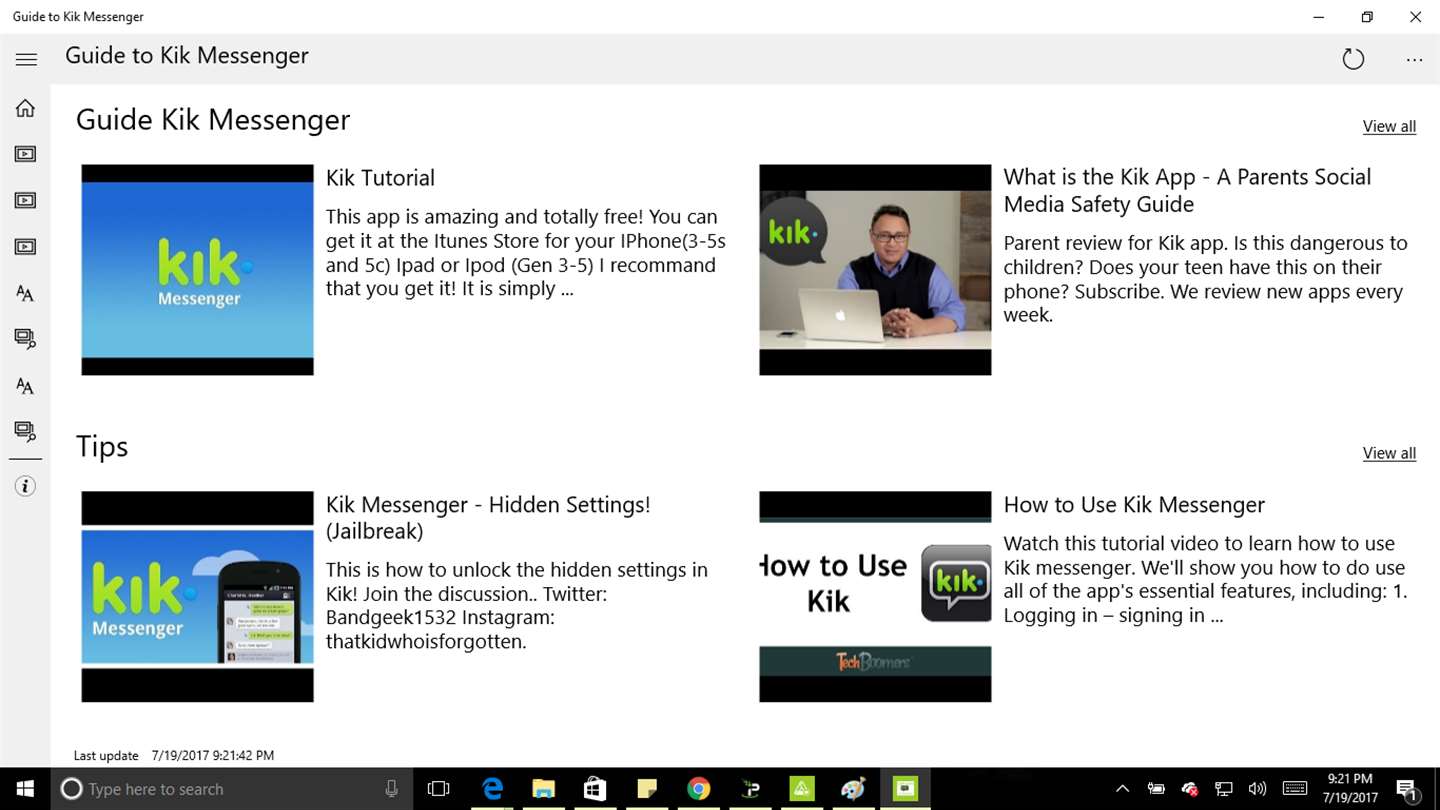
Task: Open View all for Guide Kik Messenger
Action: (x=1389, y=126)
